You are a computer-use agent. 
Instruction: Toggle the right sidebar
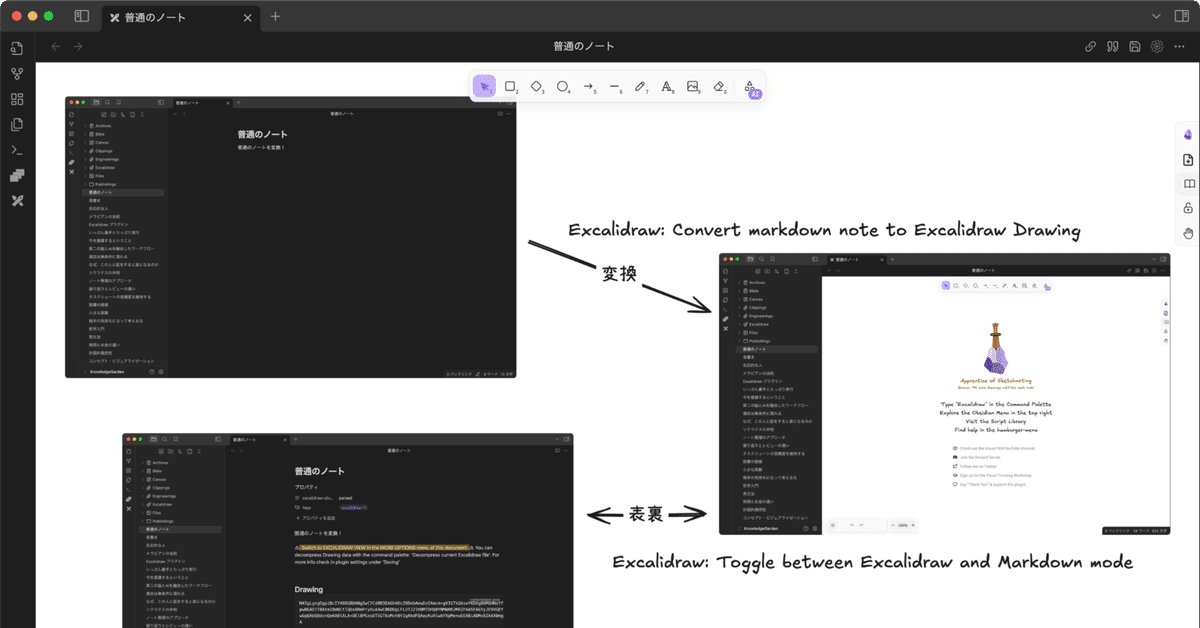pyautogui.click(x=1182, y=16)
